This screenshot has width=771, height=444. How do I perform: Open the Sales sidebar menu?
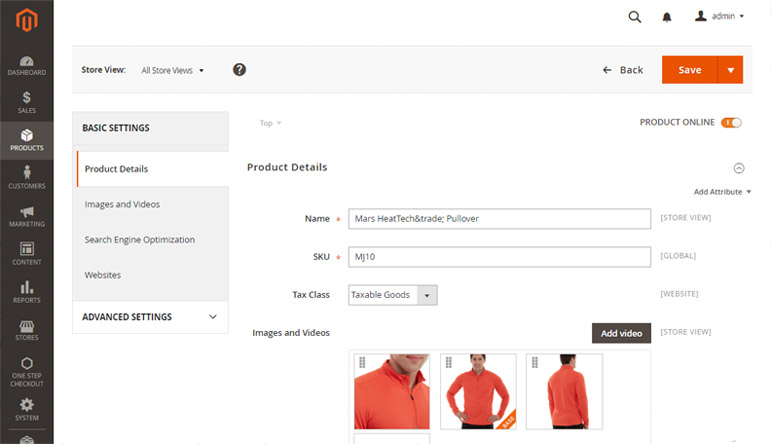tap(26, 102)
